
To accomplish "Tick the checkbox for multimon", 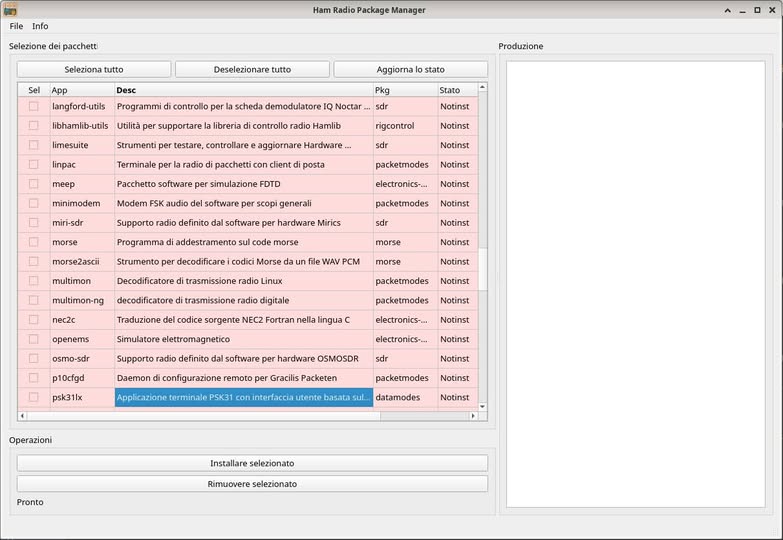I will (33, 281).
